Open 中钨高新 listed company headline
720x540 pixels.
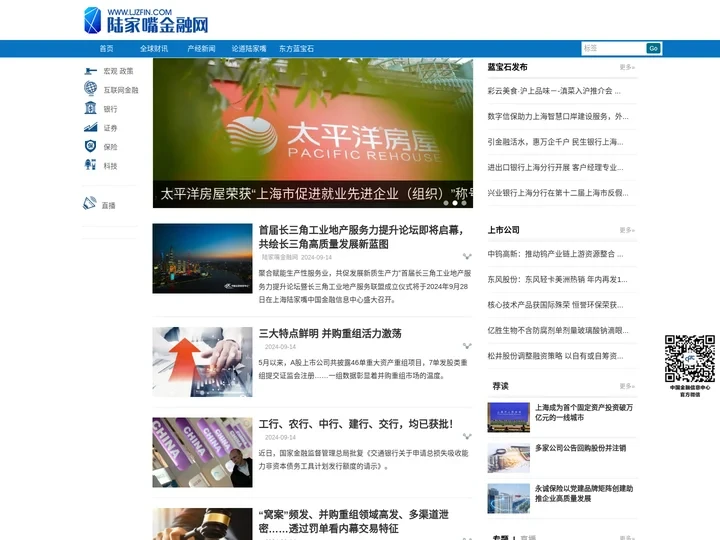555,254
